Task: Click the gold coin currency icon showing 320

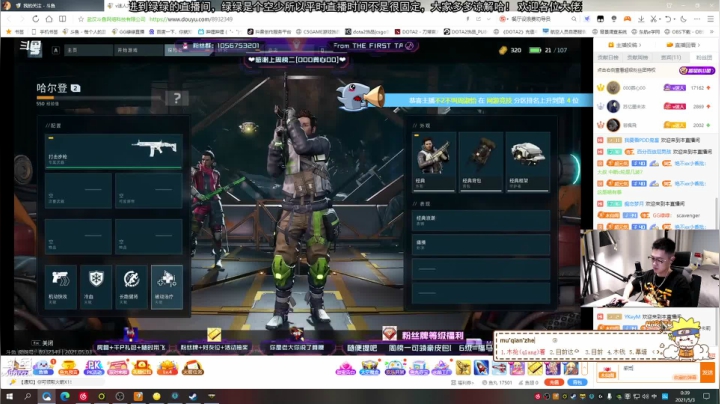Action: tap(503, 50)
